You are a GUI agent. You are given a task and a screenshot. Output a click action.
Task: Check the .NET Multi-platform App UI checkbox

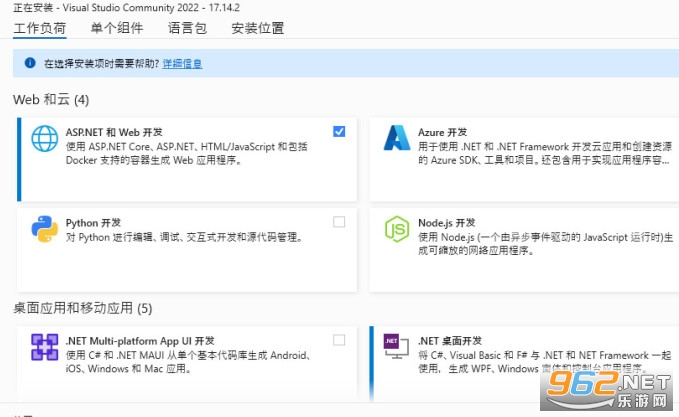339,340
